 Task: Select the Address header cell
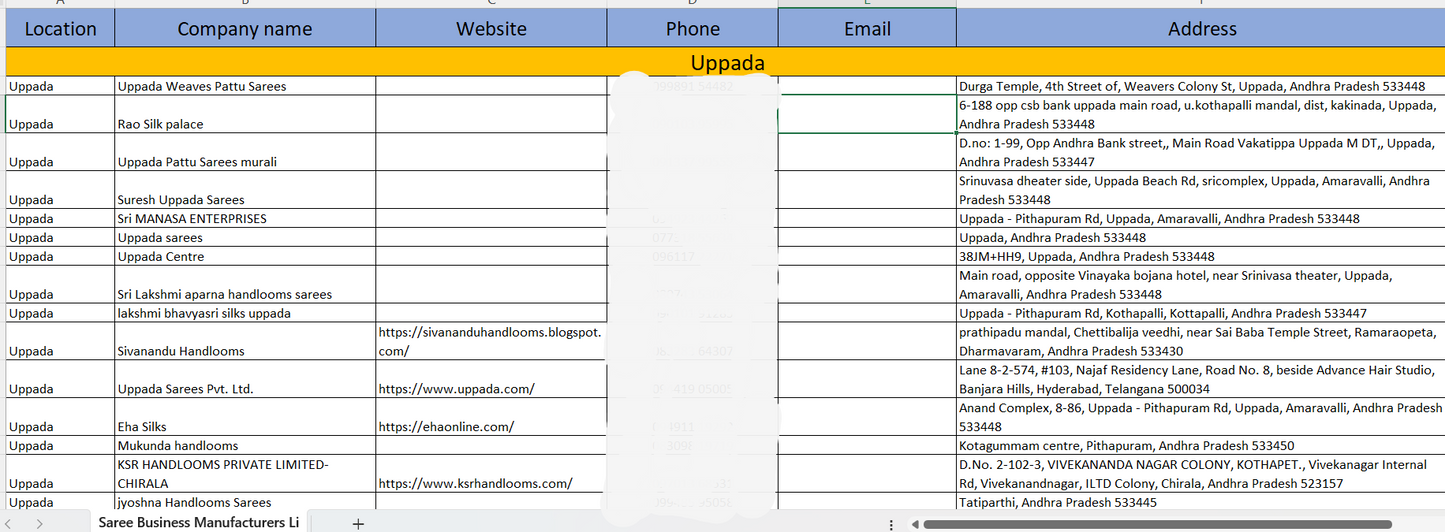point(1201,29)
